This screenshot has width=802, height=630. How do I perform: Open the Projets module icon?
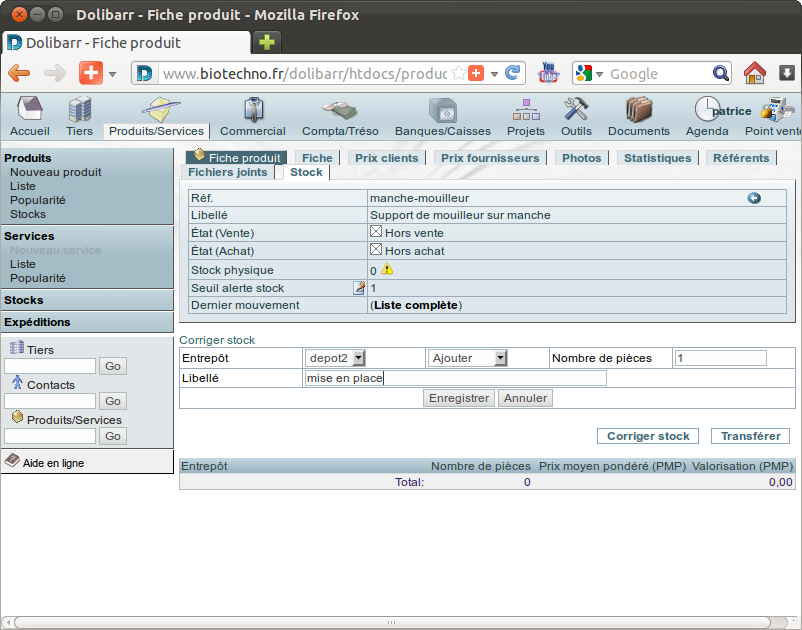pyautogui.click(x=526, y=109)
